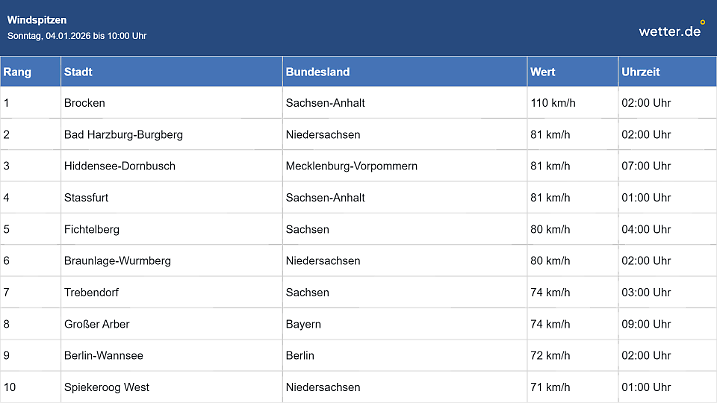Select the Brocken city cell

[85, 103]
